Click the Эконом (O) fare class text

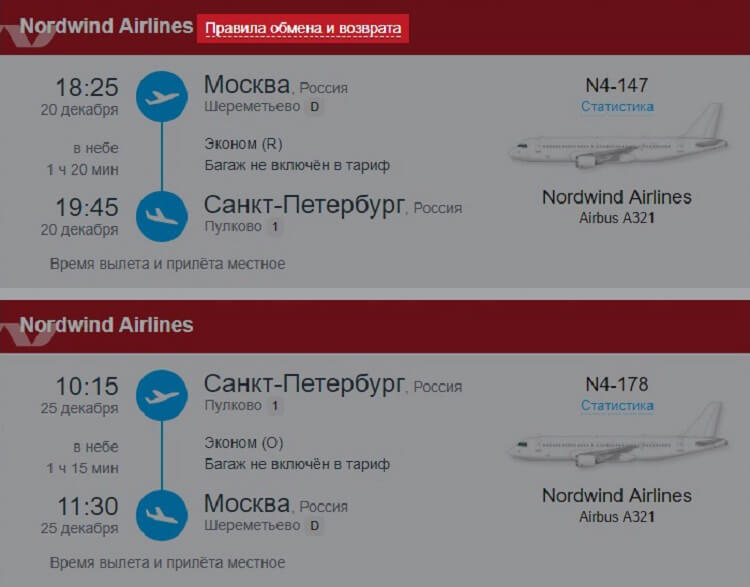244,443
